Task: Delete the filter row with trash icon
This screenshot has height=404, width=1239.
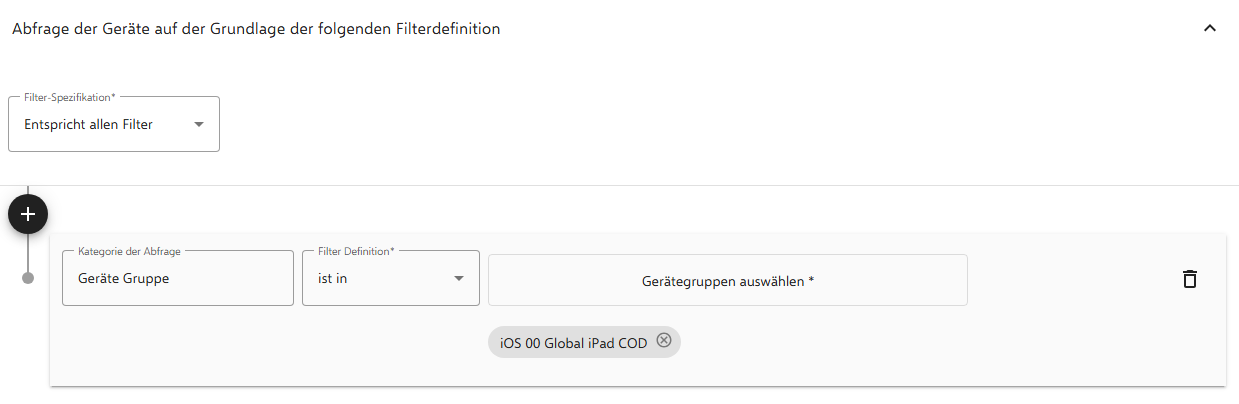Action: [1189, 279]
